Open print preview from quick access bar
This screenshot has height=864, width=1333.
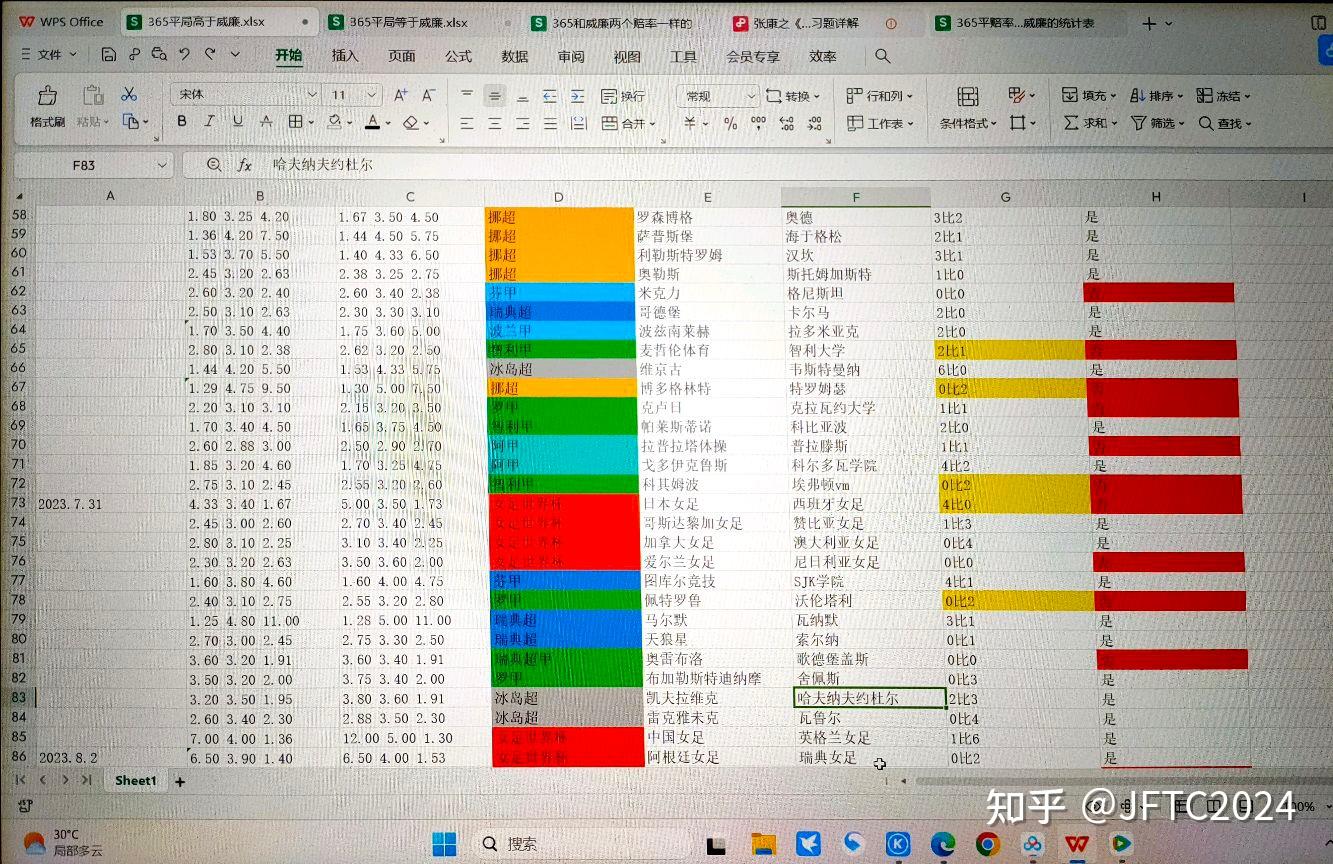tap(158, 56)
